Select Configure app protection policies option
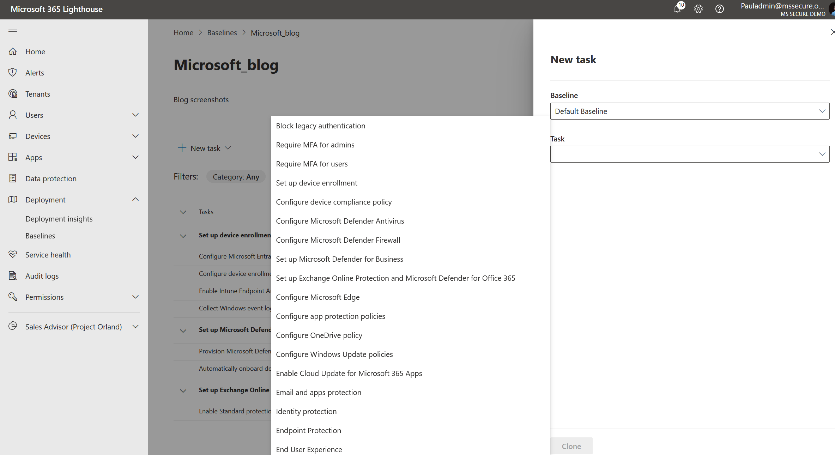835x455 pixels. 410,316
